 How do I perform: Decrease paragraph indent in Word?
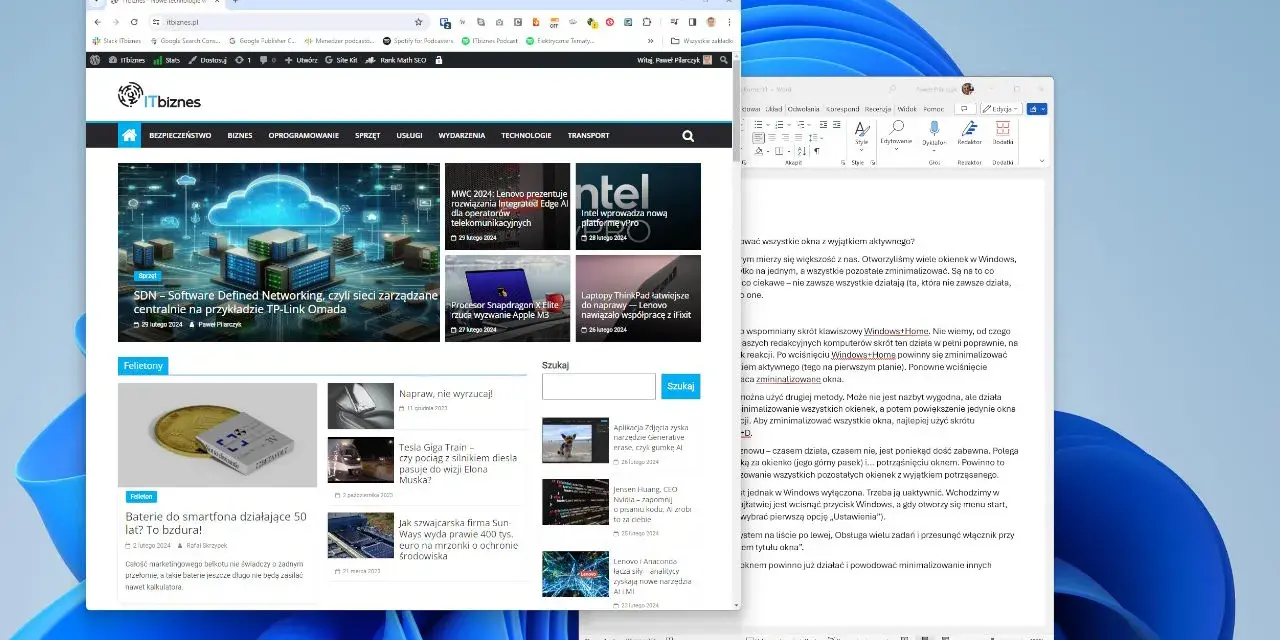pyautogui.click(x=823, y=124)
